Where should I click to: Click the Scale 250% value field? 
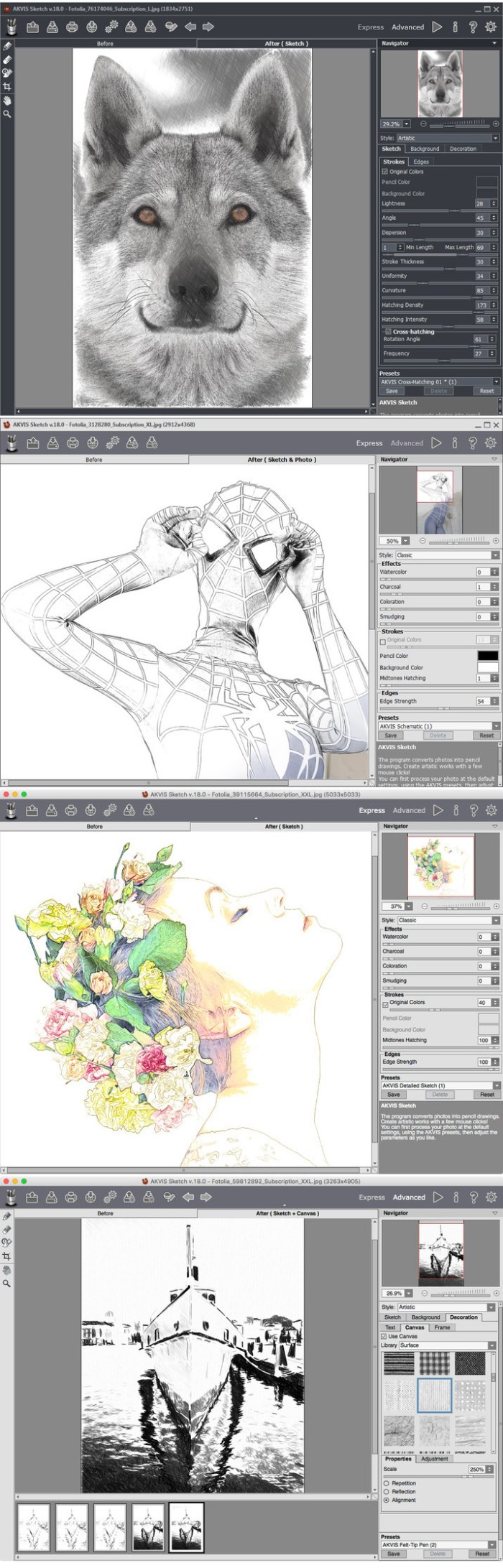tap(478, 1469)
